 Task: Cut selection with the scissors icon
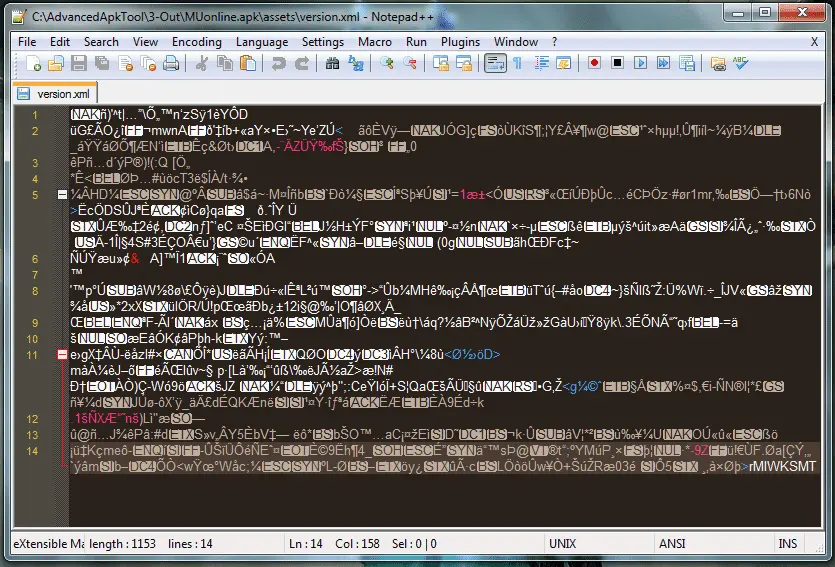click(201, 64)
